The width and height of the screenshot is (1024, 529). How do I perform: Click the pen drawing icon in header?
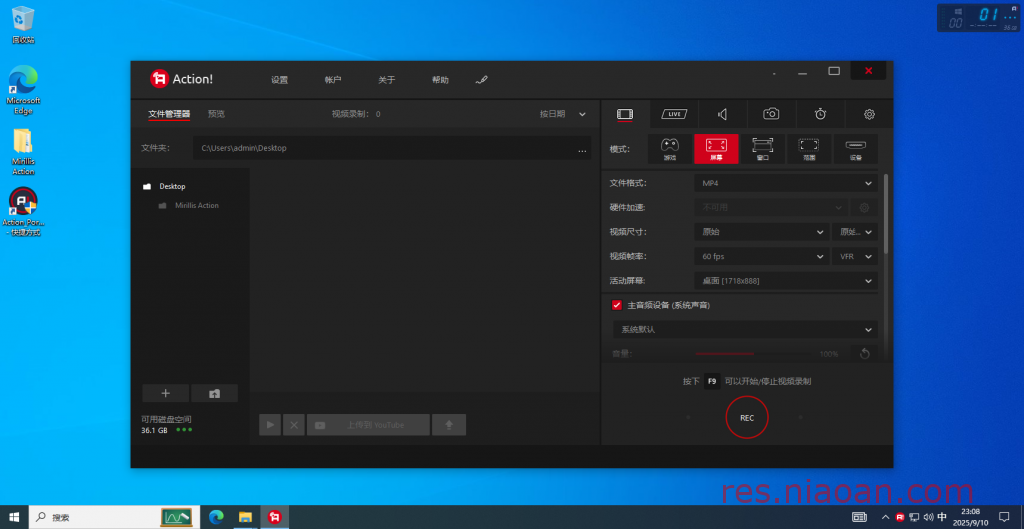pyautogui.click(x=481, y=80)
